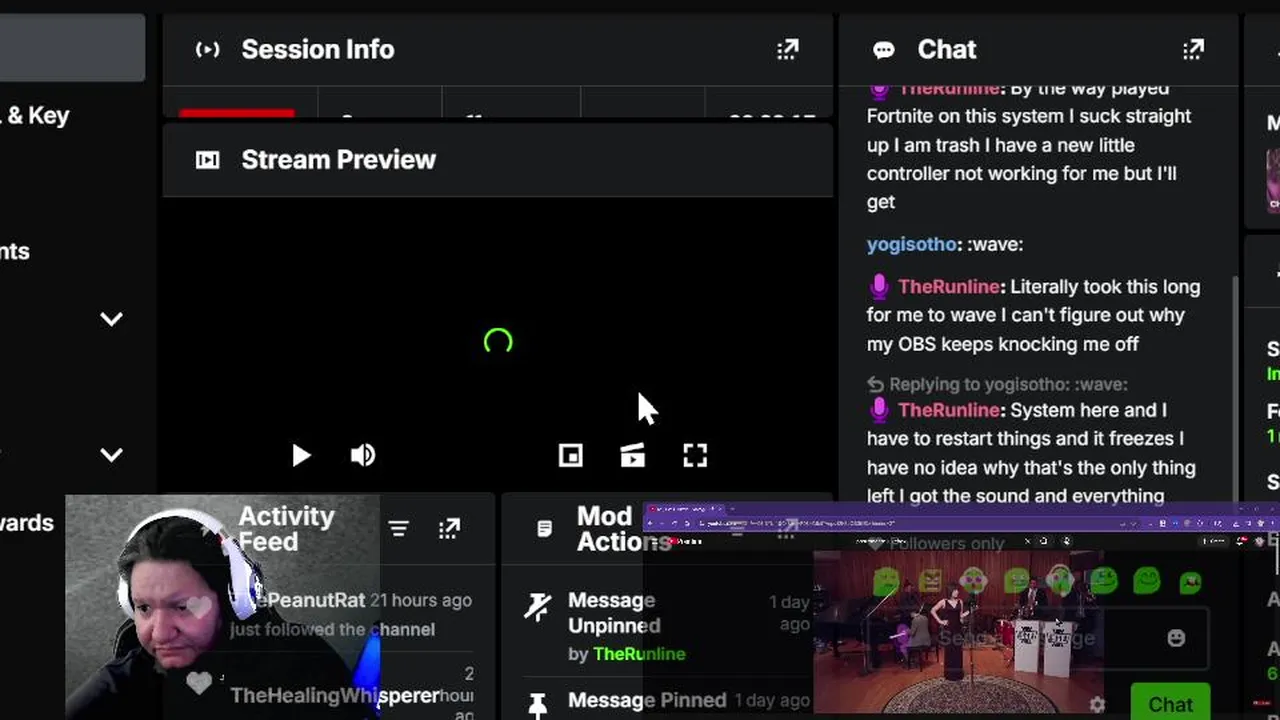Open the preview in mini player
Image resolution: width=1280 pixels, height=720 pixels.
click(571, 456)
